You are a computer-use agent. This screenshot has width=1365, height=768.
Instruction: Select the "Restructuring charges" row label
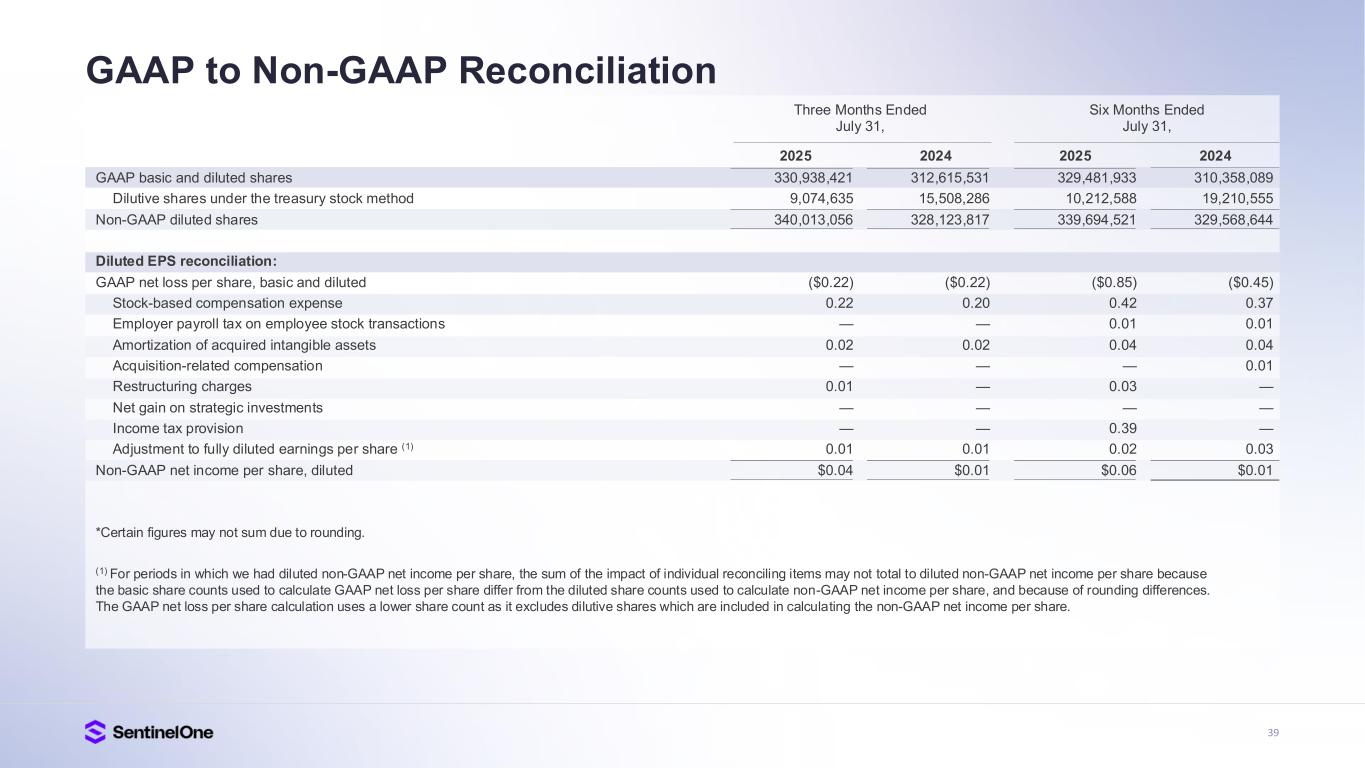coord(182,387)
